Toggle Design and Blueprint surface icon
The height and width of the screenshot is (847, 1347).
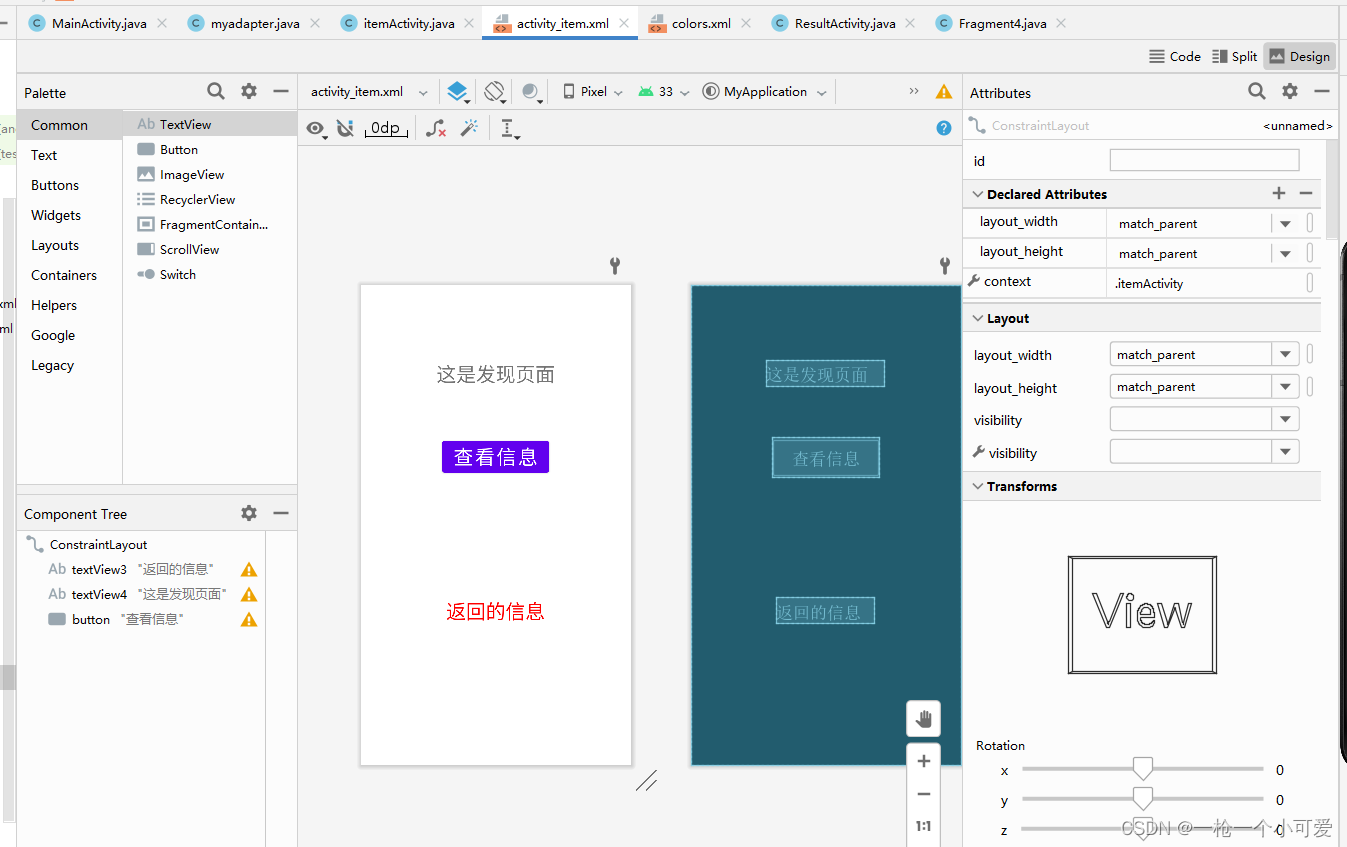458,91
